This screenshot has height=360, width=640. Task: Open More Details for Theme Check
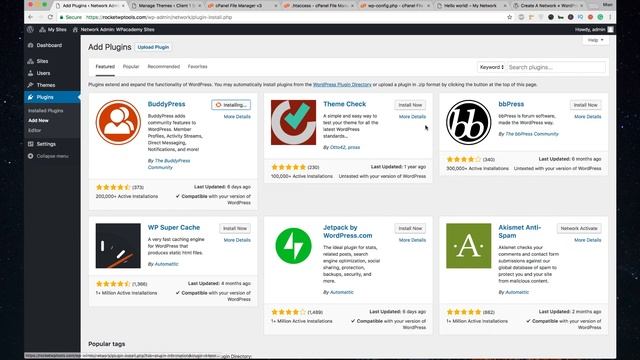(412, 117)
